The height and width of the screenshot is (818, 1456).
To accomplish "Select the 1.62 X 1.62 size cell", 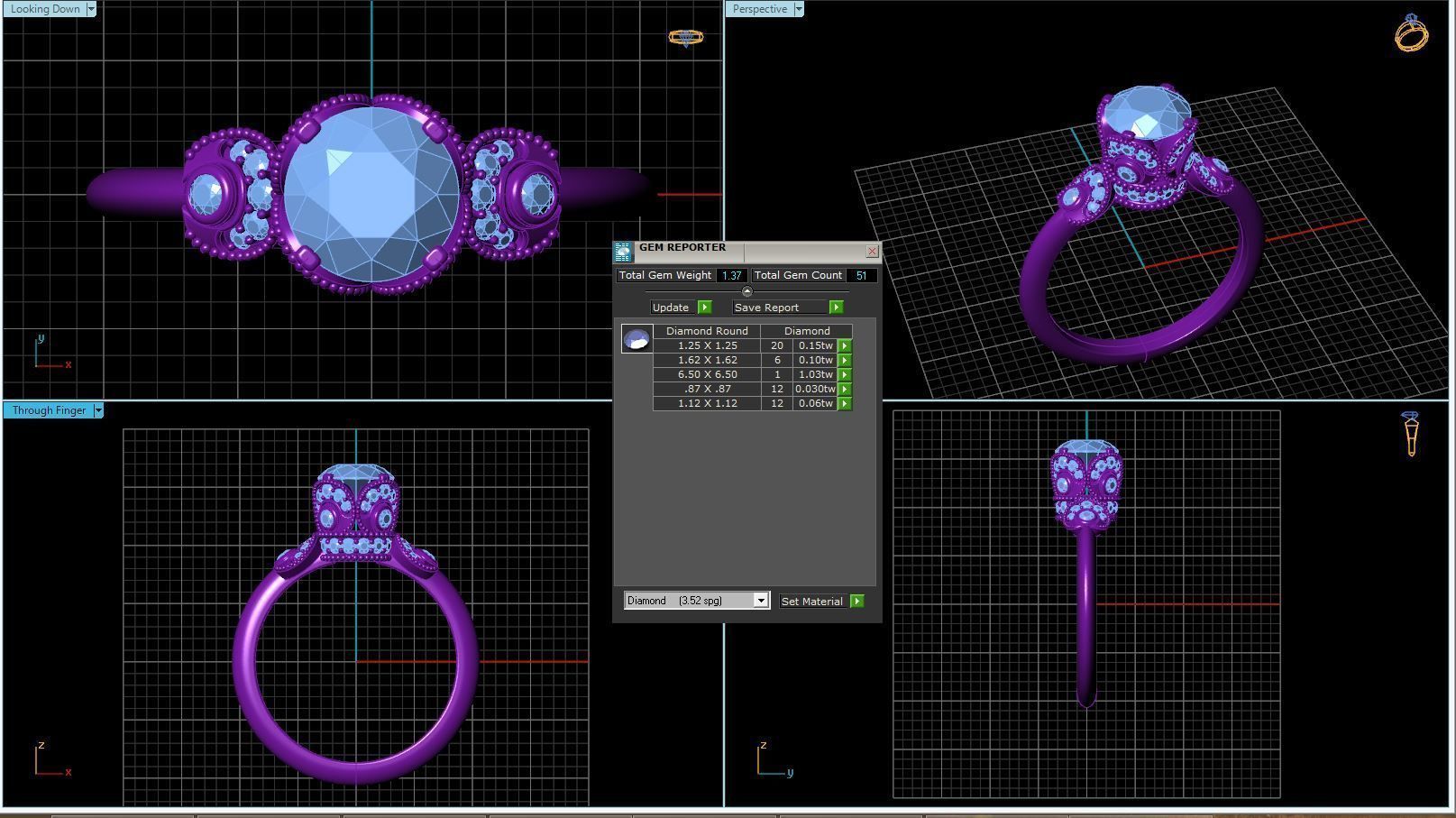I will click(708, 360).
